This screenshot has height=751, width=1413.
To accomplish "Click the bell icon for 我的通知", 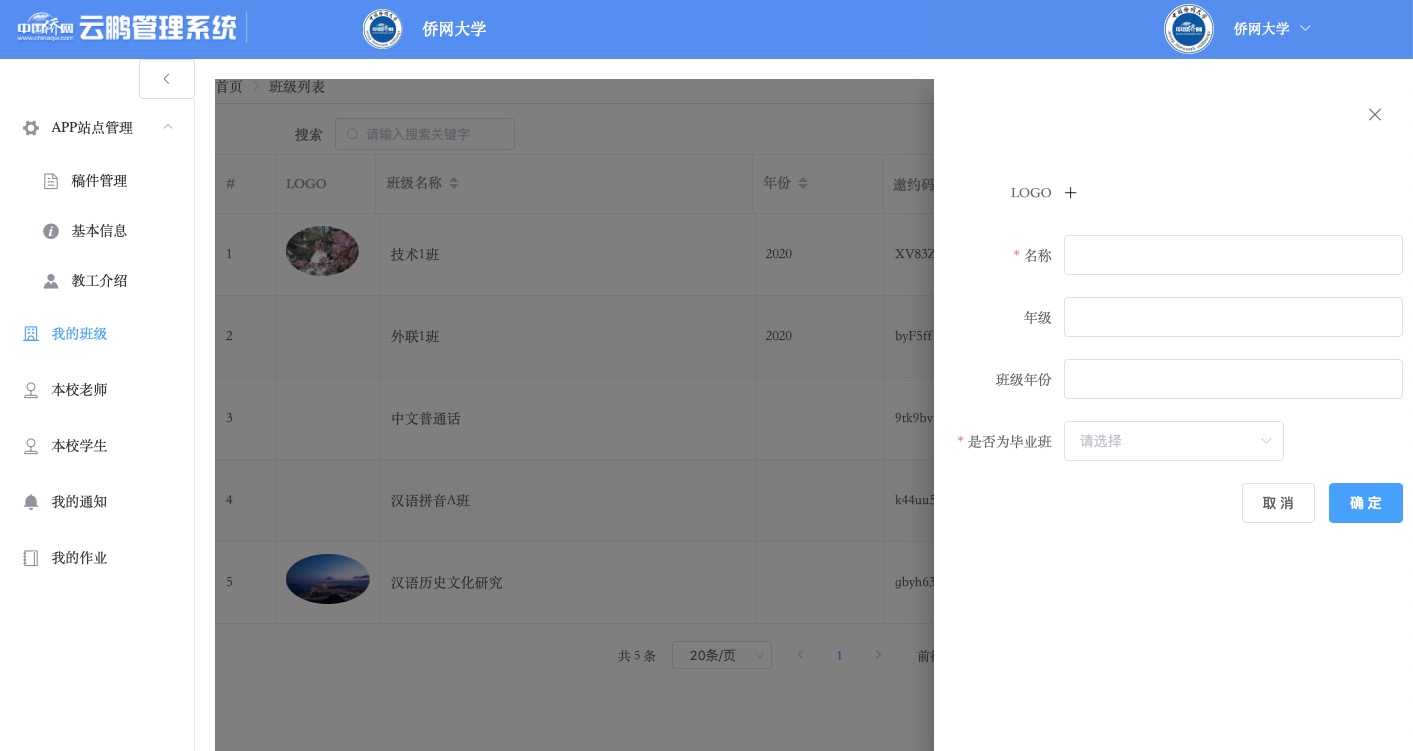I will 31,502.
